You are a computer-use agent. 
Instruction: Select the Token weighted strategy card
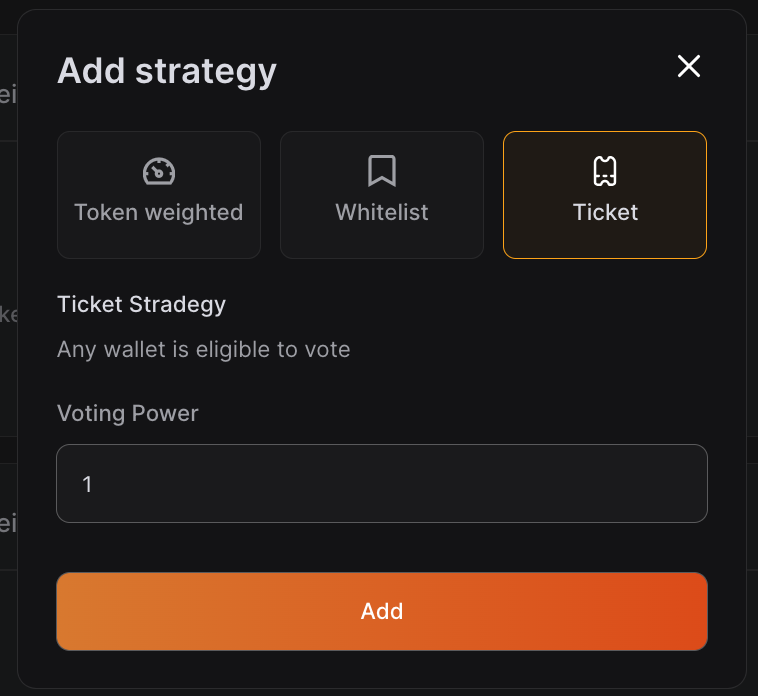(159, 195)
